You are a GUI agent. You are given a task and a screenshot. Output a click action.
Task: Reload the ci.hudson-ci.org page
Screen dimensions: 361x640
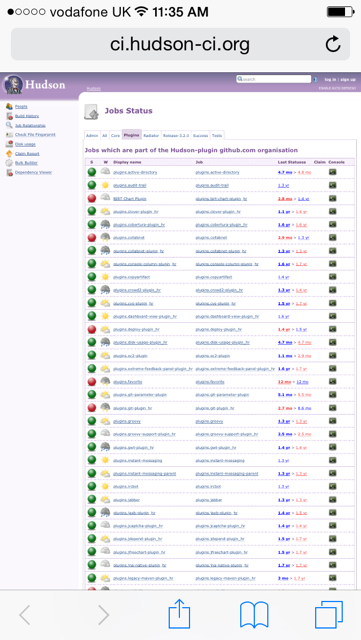332,44
